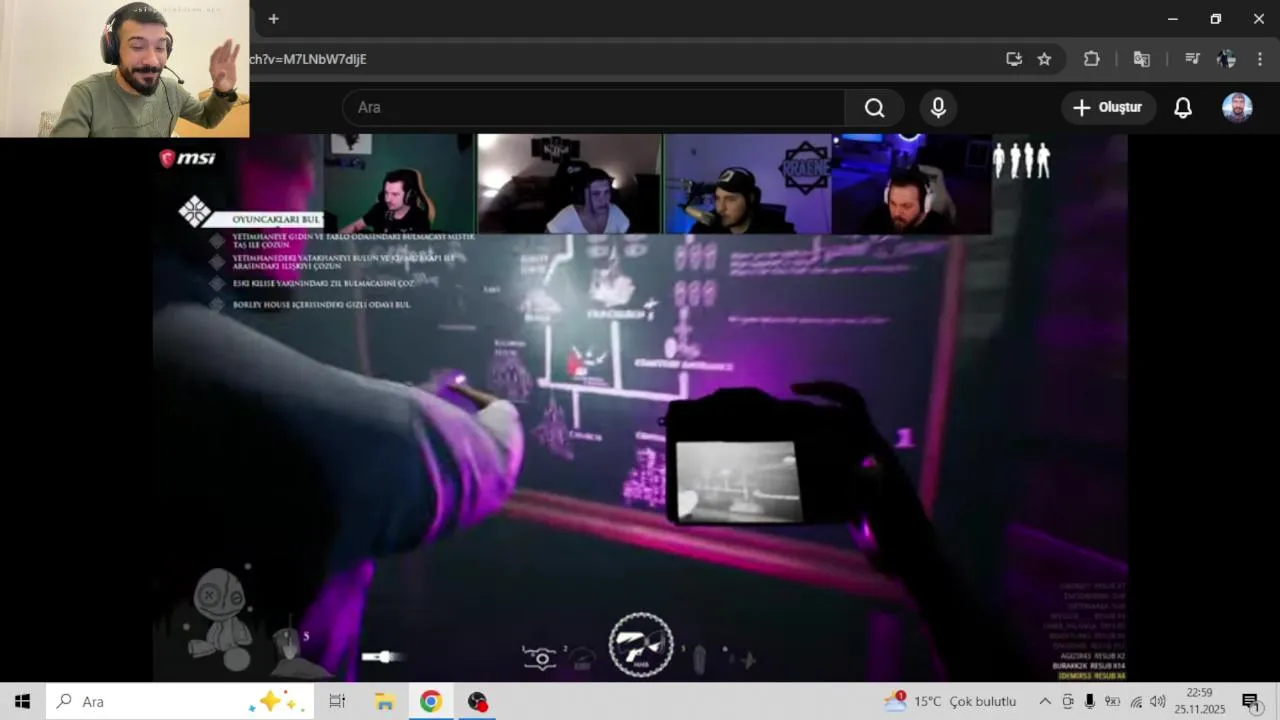The height and width of the screenshot is (720, 1280).
Task: Open the media controls music-note icon
Action: pyautogui.click(x=1192, y=59)
